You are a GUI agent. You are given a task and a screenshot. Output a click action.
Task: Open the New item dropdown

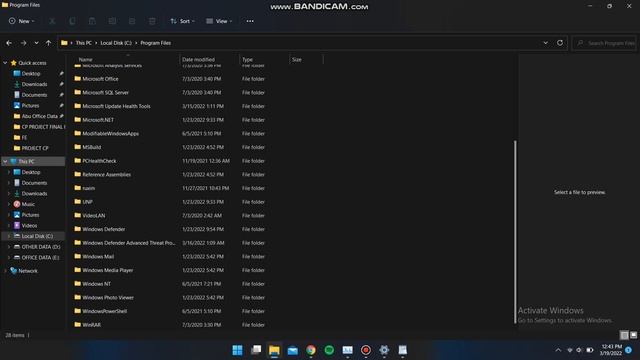[22, 21]
